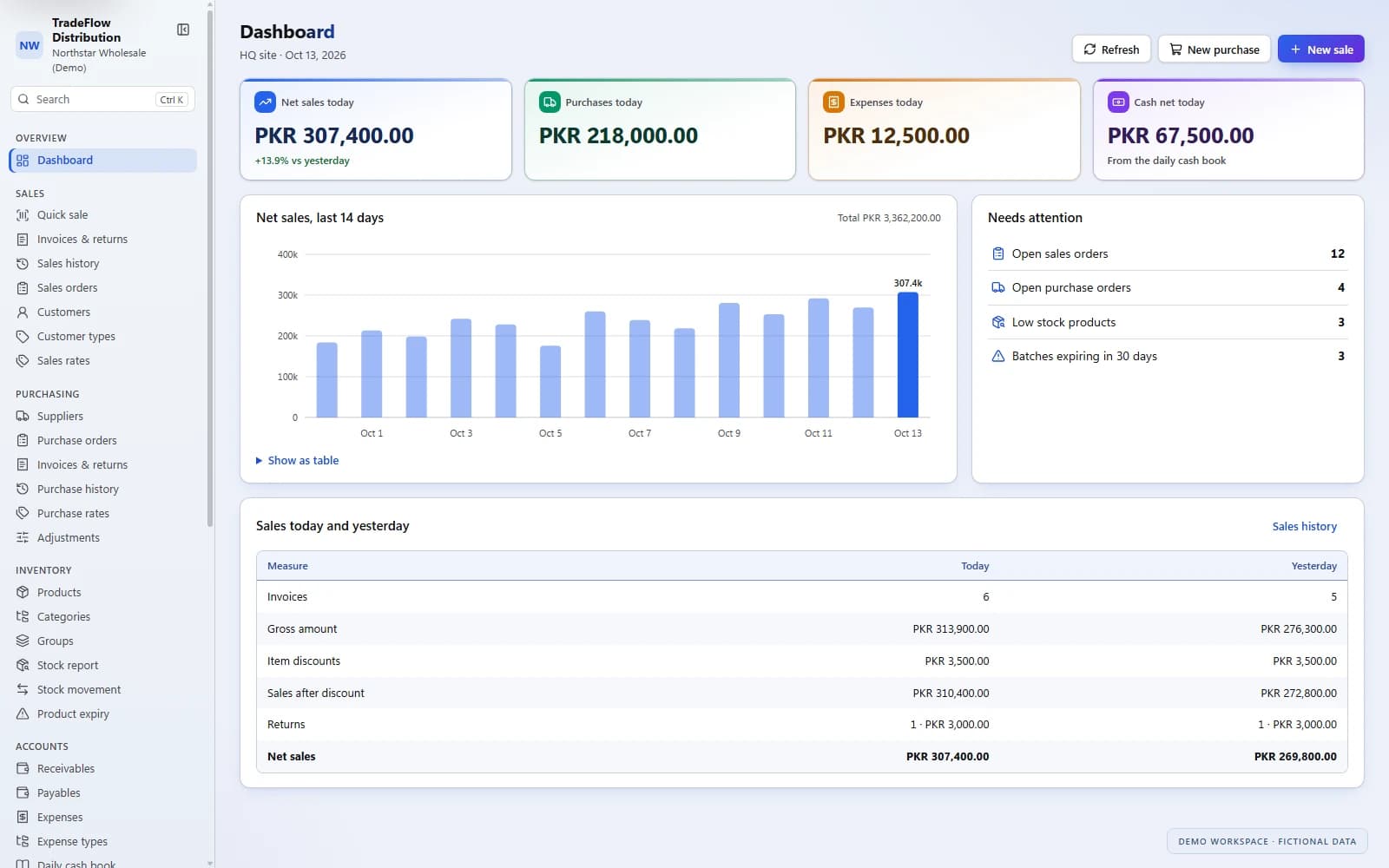Open the Sales history link
Screen dimensions: 1389x868
tap(1304, 527)
